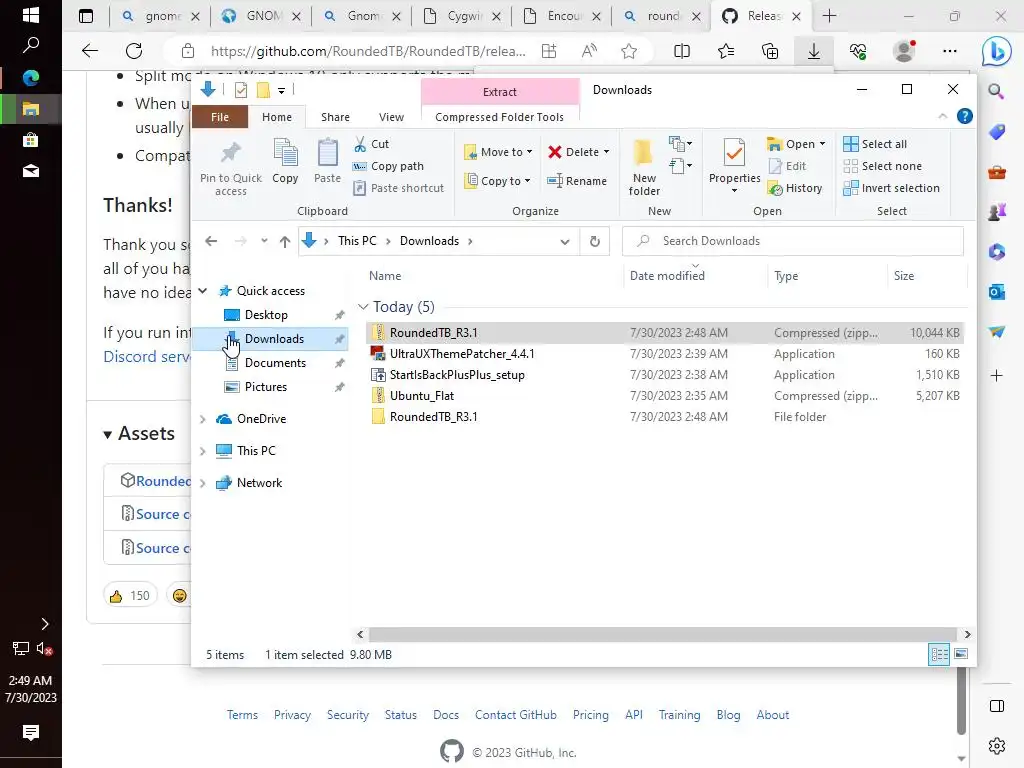The width and height of the screenshot is (1024, 768).
Task: Open Explorer help icon
Action: pos(965,116)
